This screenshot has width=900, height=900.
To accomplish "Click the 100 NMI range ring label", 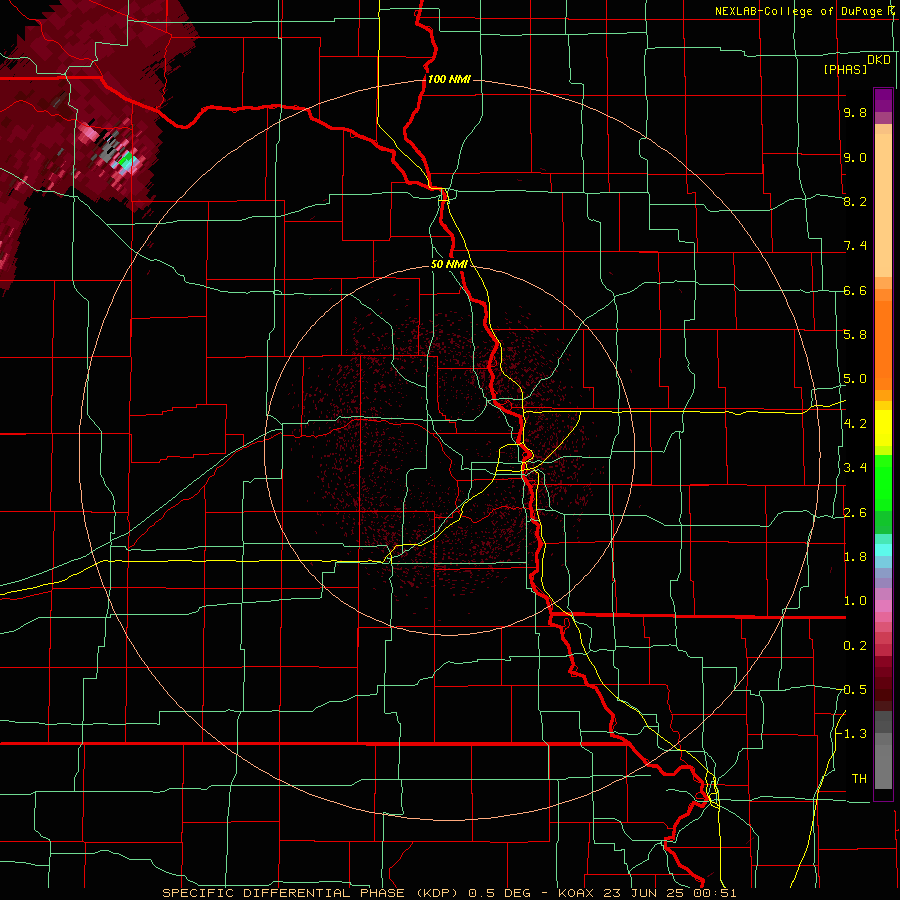I will [449, 79].
